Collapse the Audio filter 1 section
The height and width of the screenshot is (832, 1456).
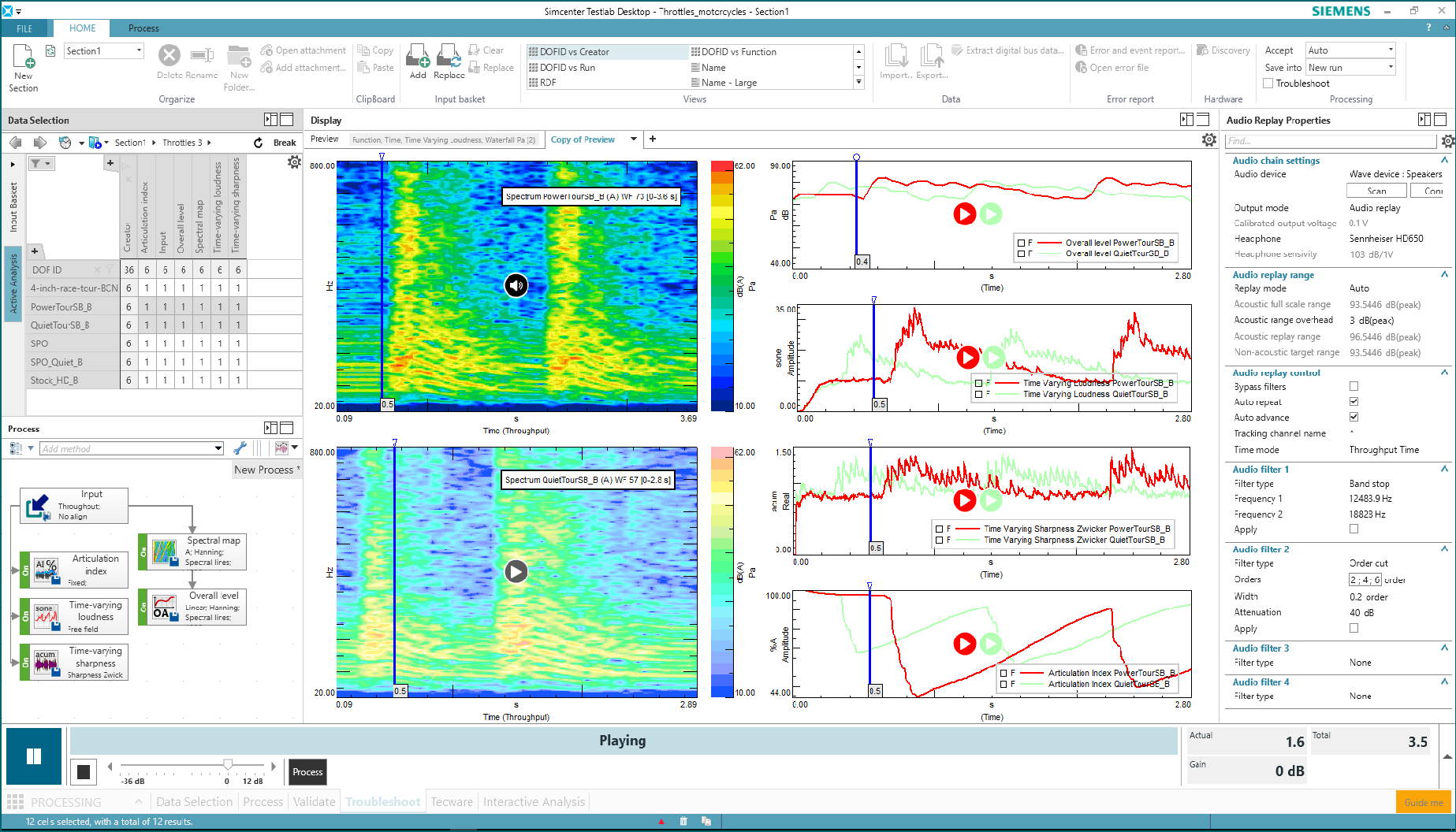[x=1444, y=469]
